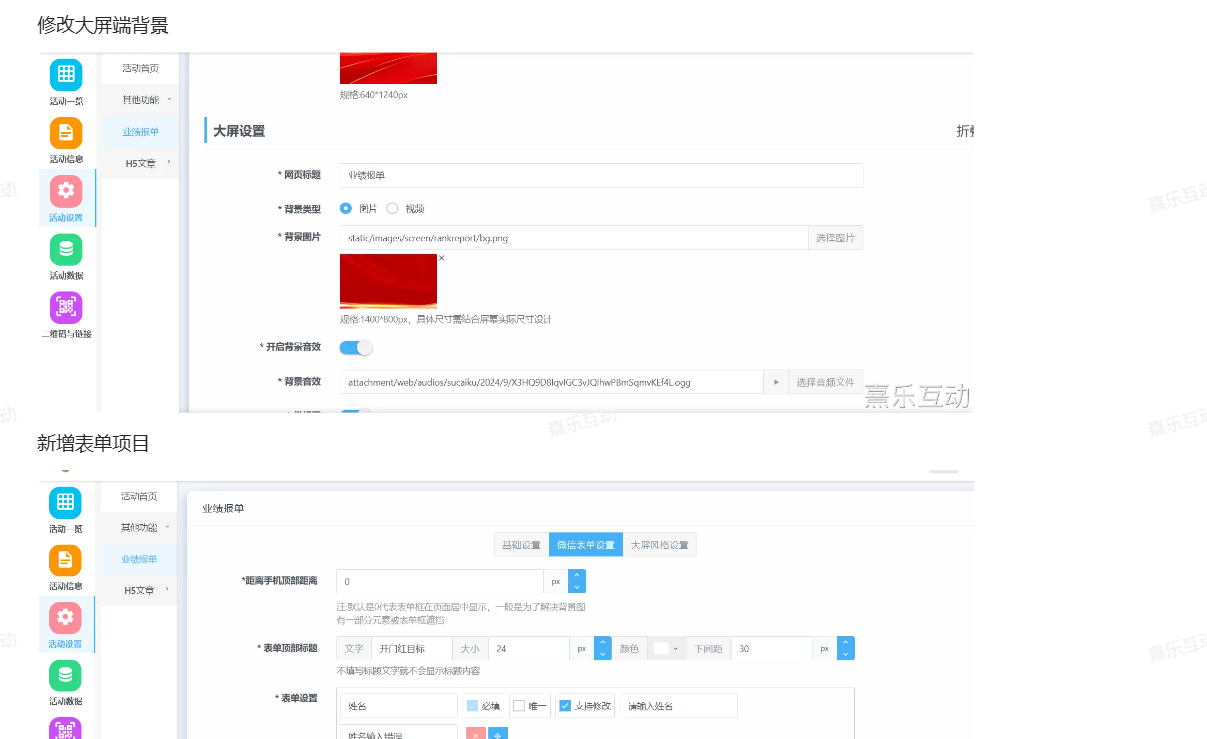Uncheck the 支持修改 checkbox for 姓名

click(565, 706)
